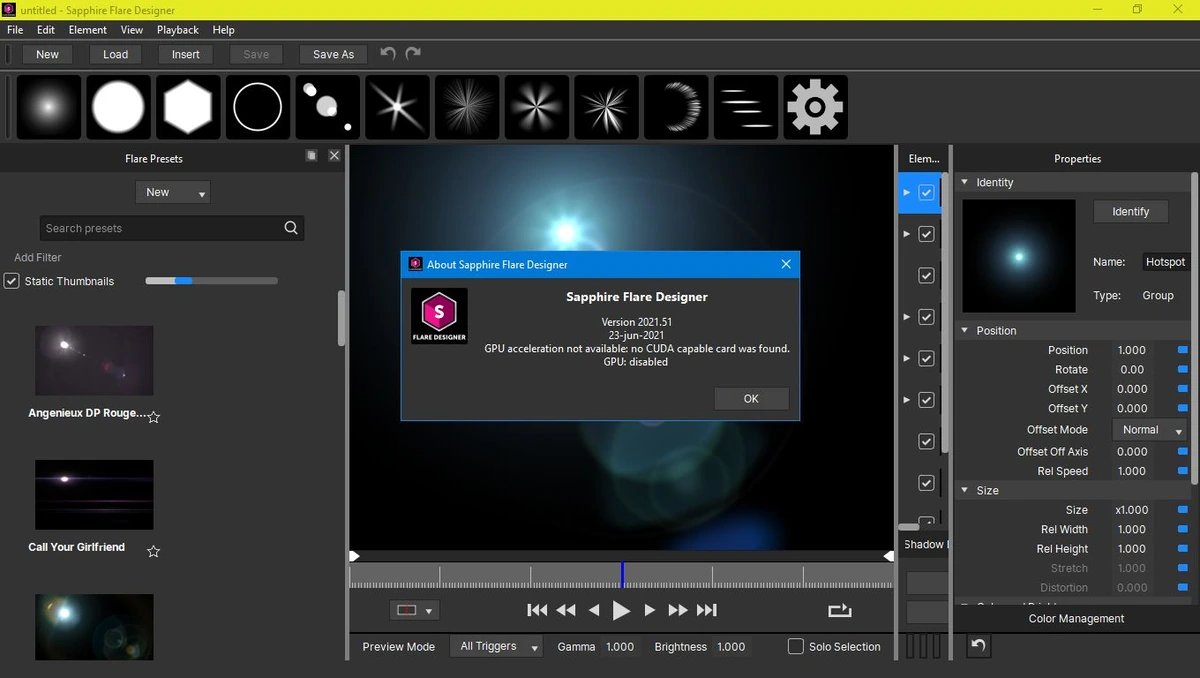1200x678 pixels.
Task: Open Color Management panel
Action: coord(1076,618)
